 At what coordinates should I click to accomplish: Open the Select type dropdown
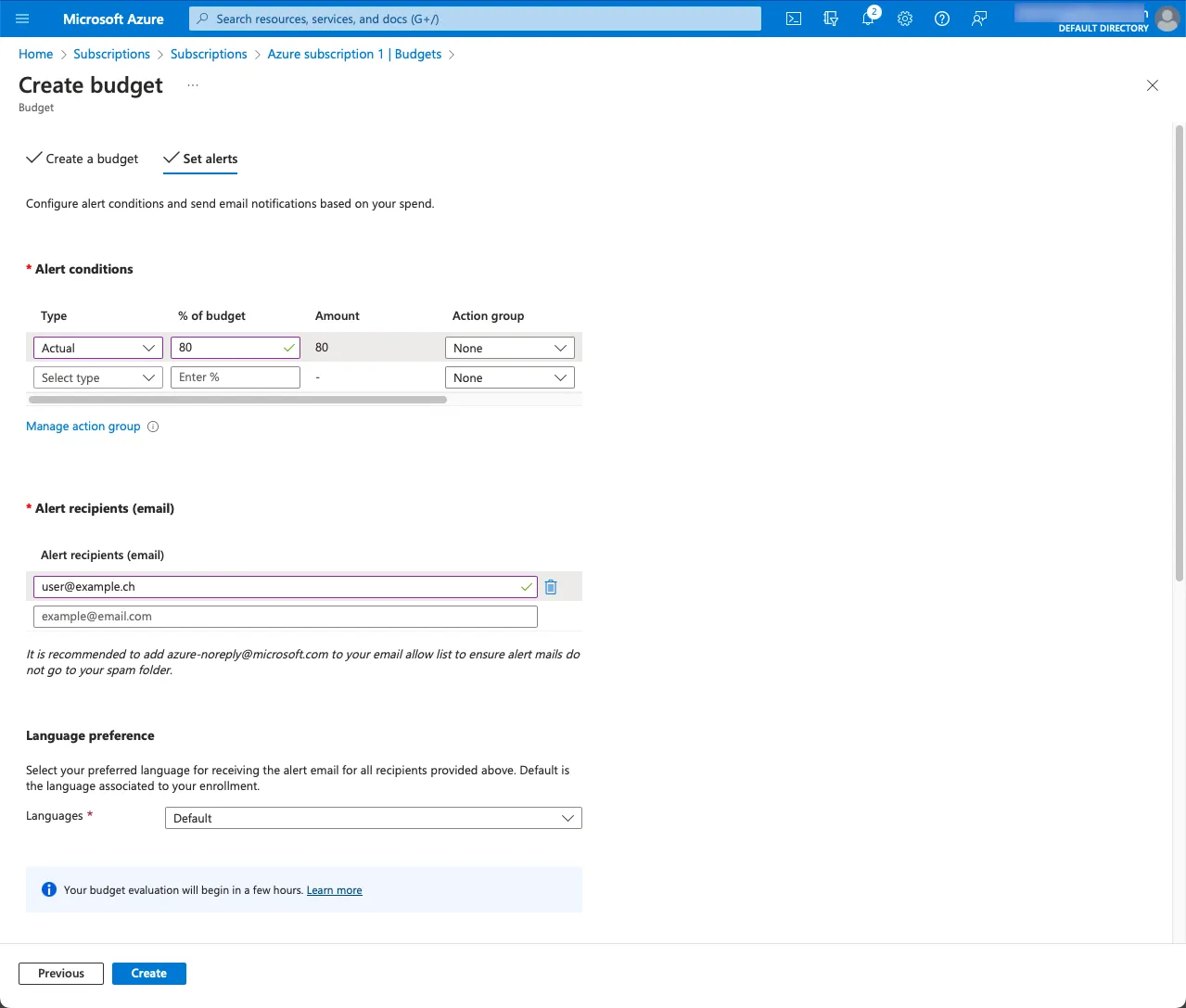97,377
